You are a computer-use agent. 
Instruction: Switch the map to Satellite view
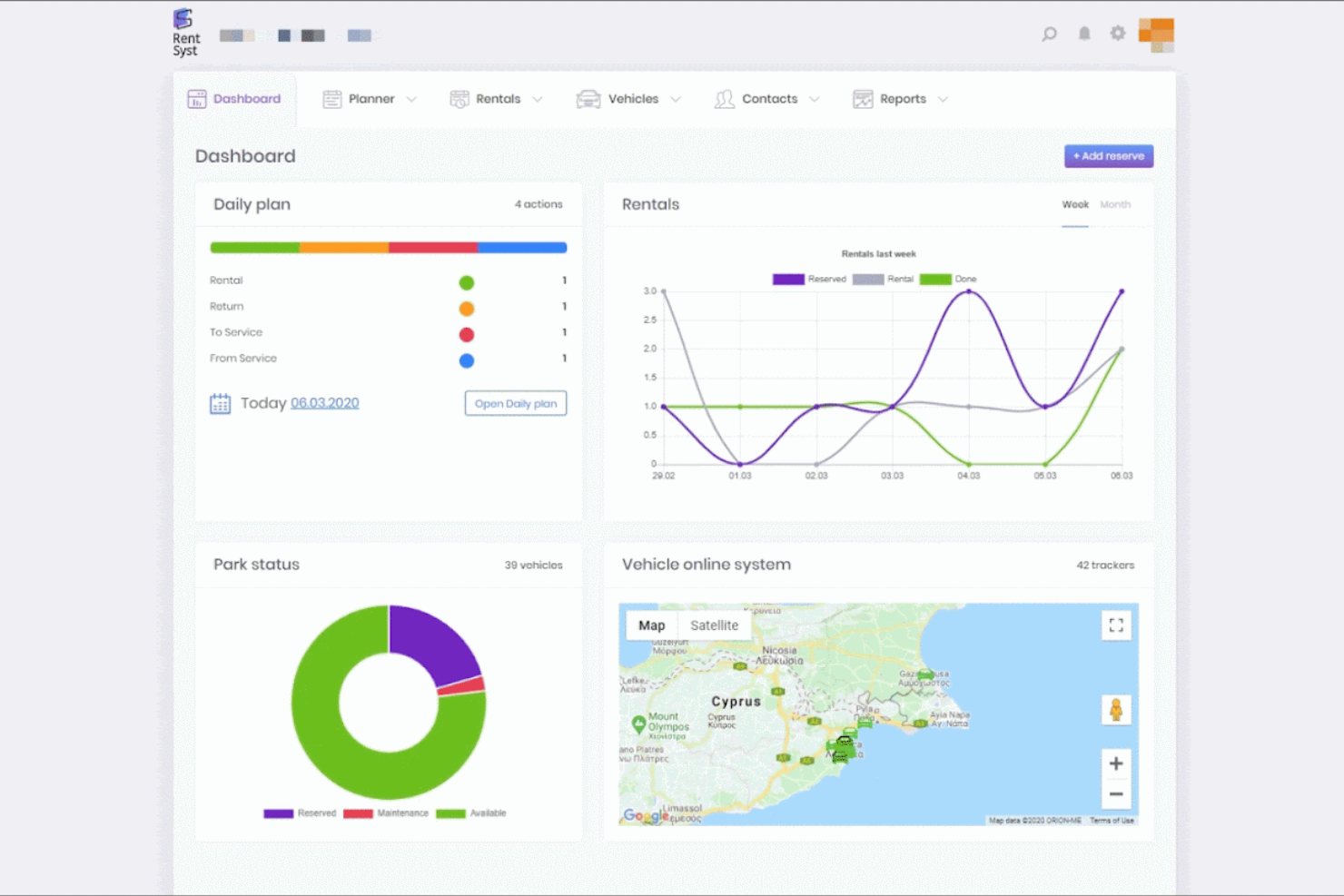(x=715, y=625)
